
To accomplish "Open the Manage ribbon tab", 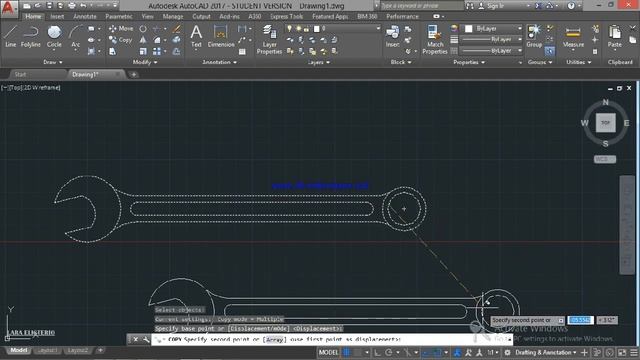I will tap(173, 16).
